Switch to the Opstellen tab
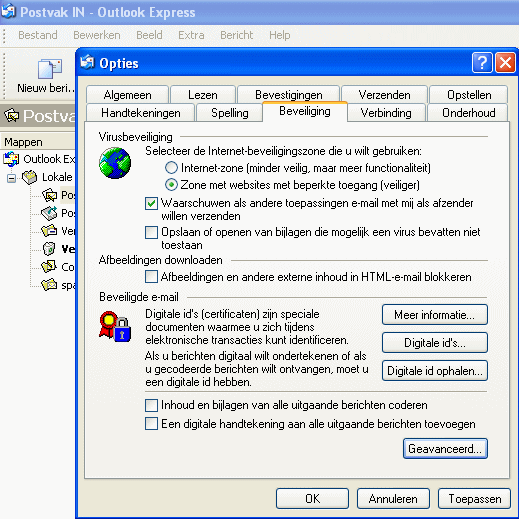The width and height of the screenshot is (519, 519). (x=469, y=95)
